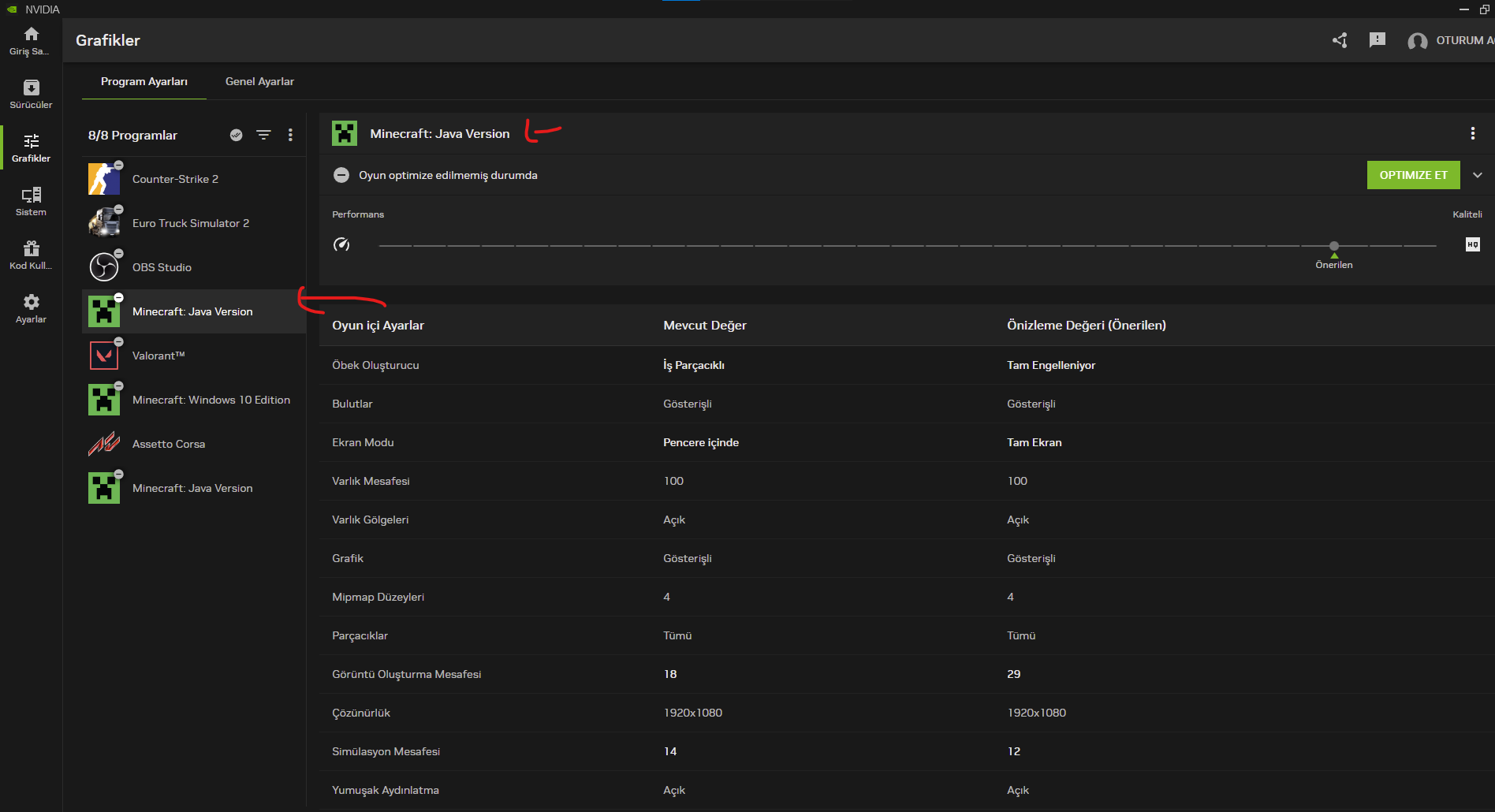The height and width of the screenshot is (812, 1495).
Task: Click the Yumuşak Aydınlatma setting name
Action: tap(386, 790)
